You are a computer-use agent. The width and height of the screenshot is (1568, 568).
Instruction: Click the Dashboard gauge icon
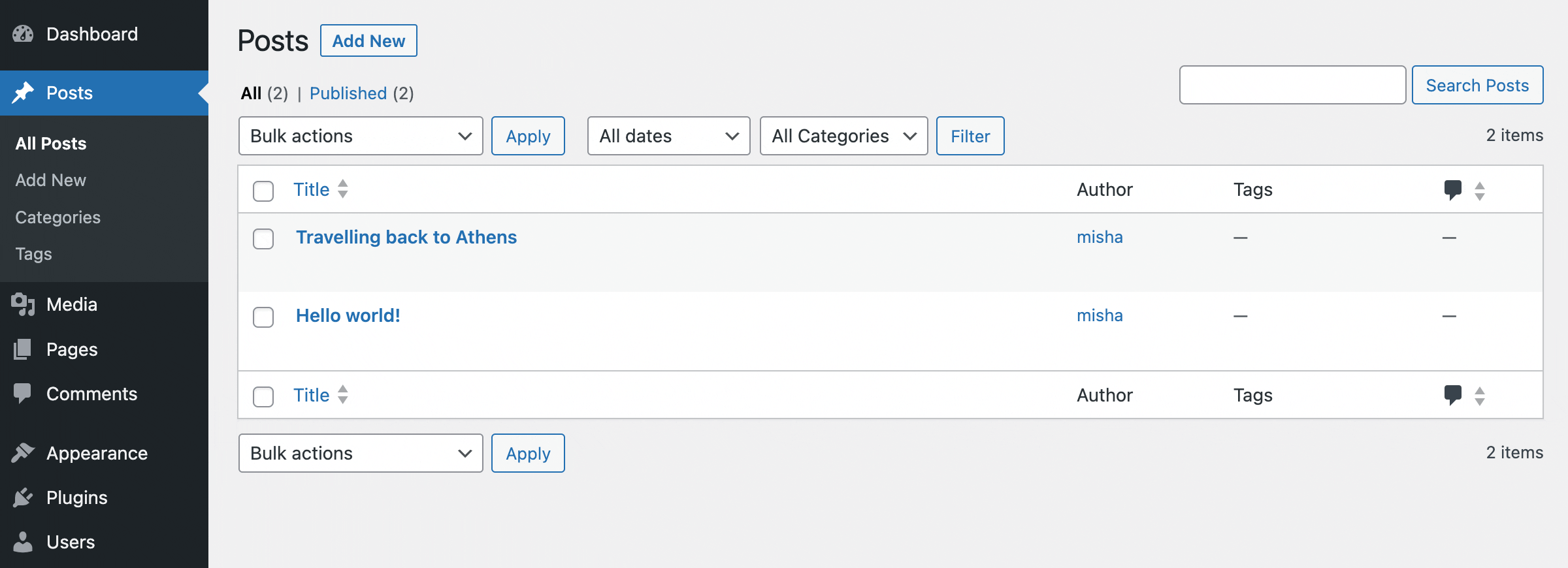(x=23, y=34)
